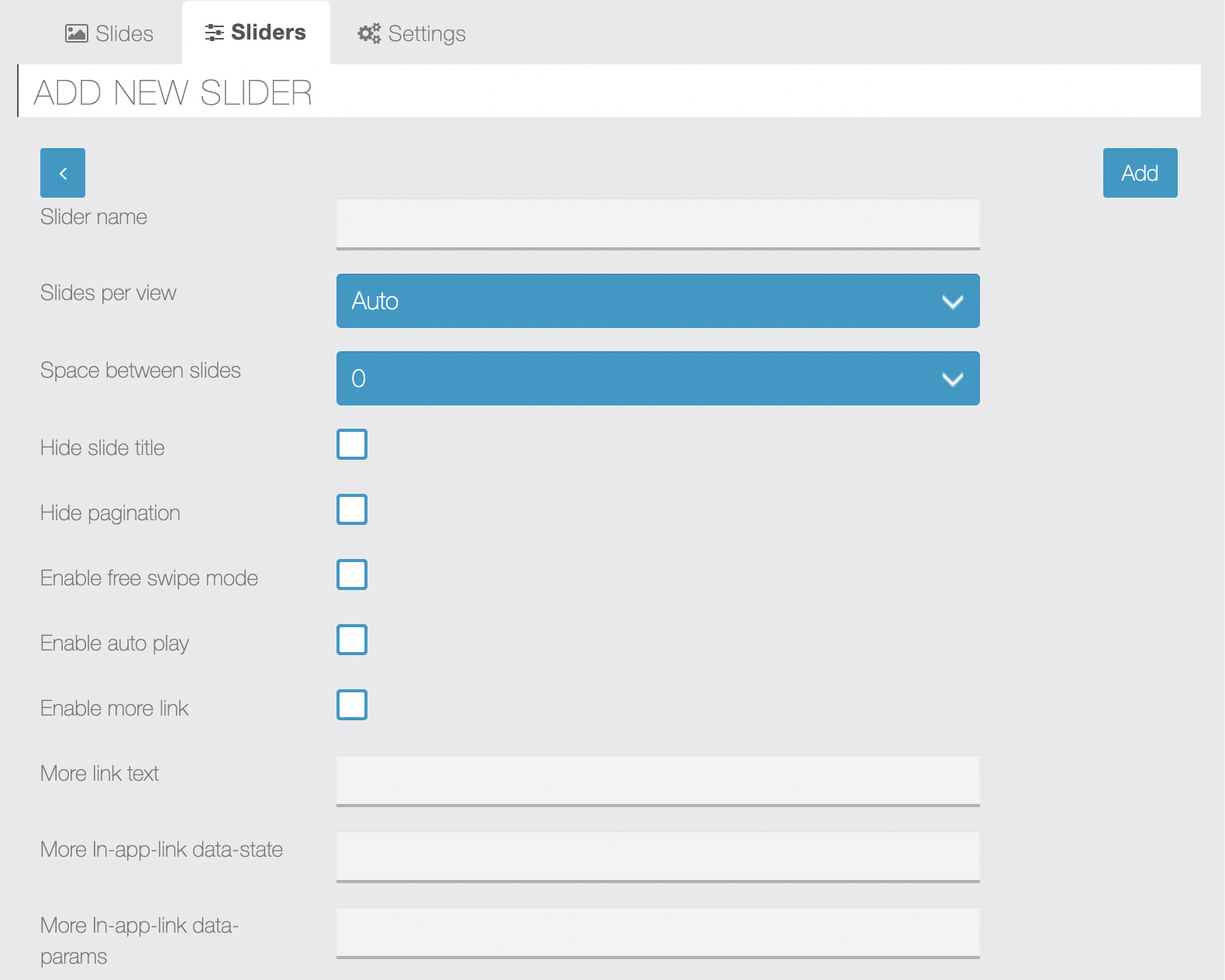Viewport: 1225px width, 980px height.
Task: Click the More link text field
Action: coord(658,781)
